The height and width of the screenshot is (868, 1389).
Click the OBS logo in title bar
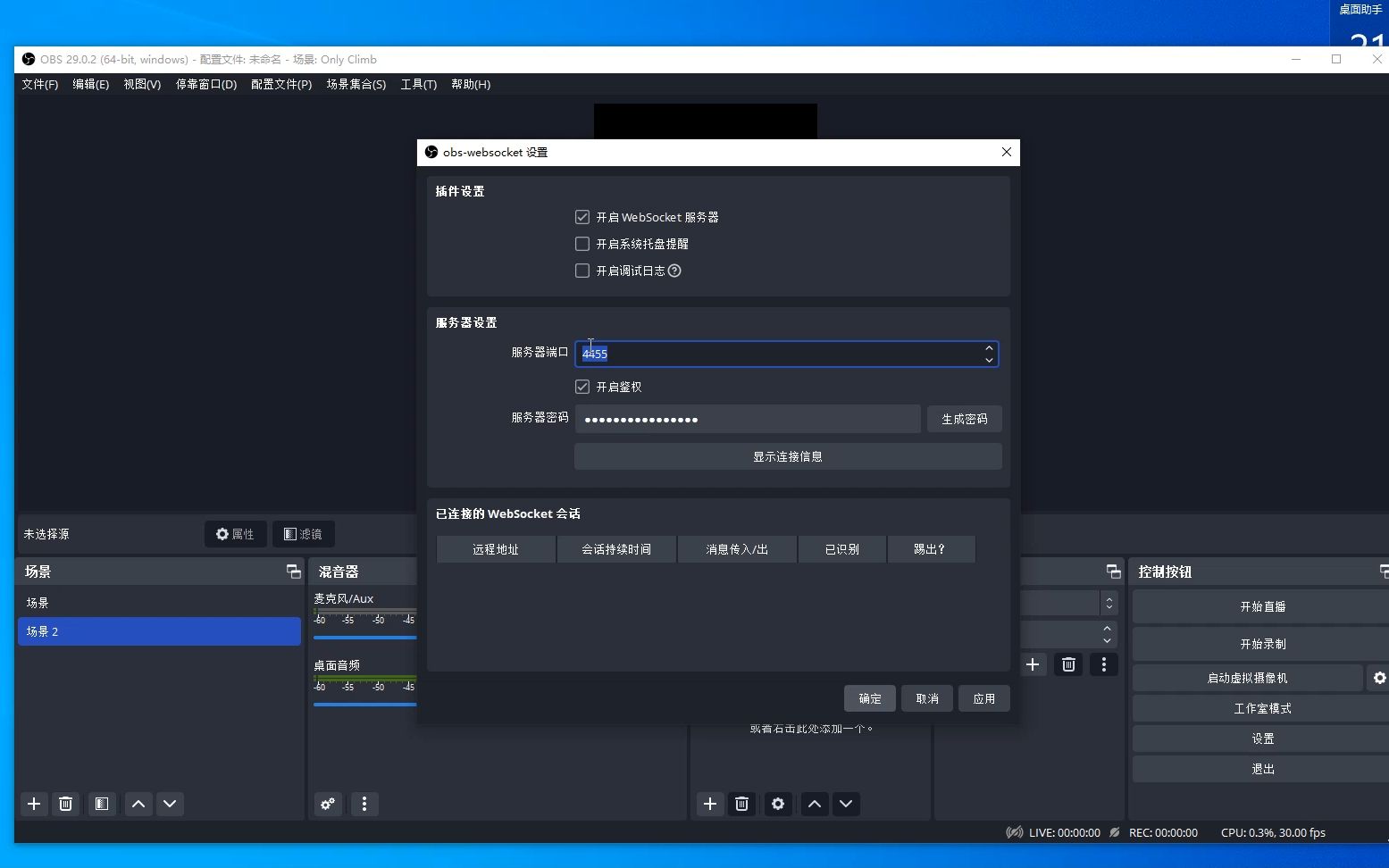point(29,59)
